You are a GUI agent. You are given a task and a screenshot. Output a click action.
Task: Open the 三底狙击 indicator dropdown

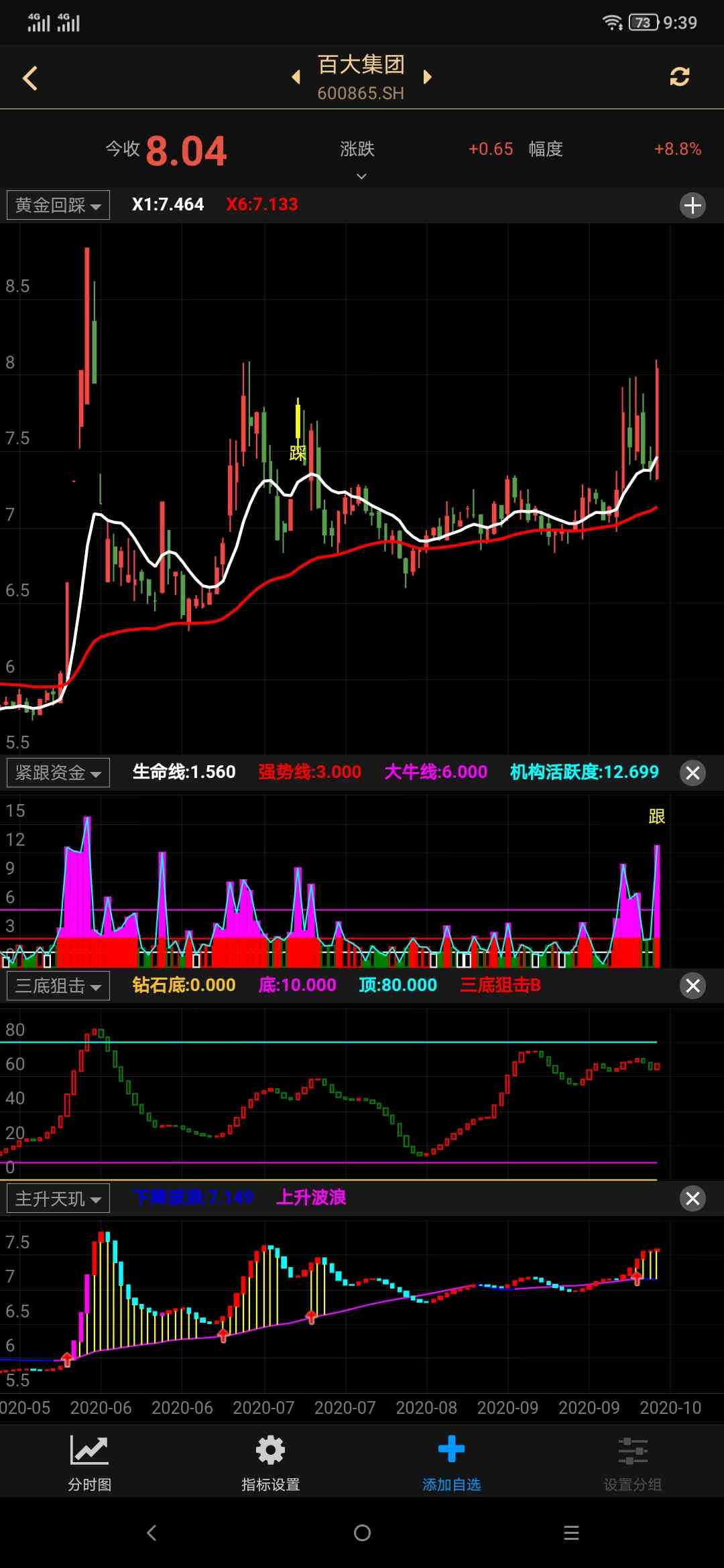(58, 986)
